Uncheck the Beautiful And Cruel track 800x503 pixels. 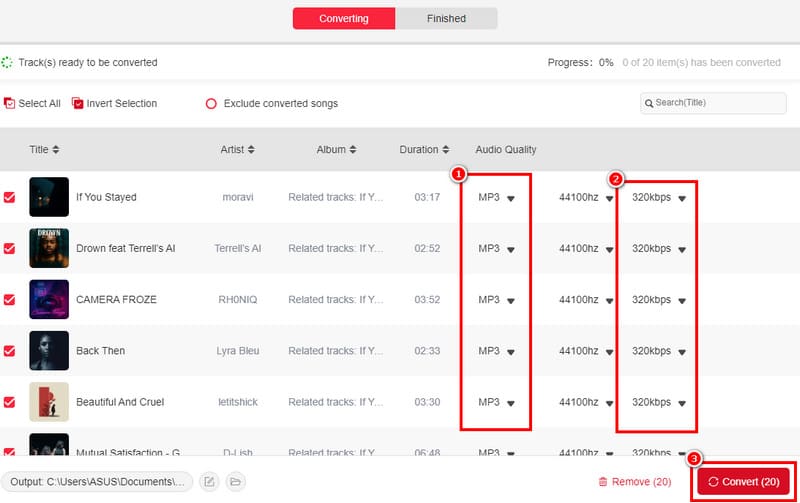click(x=9, y=402)
